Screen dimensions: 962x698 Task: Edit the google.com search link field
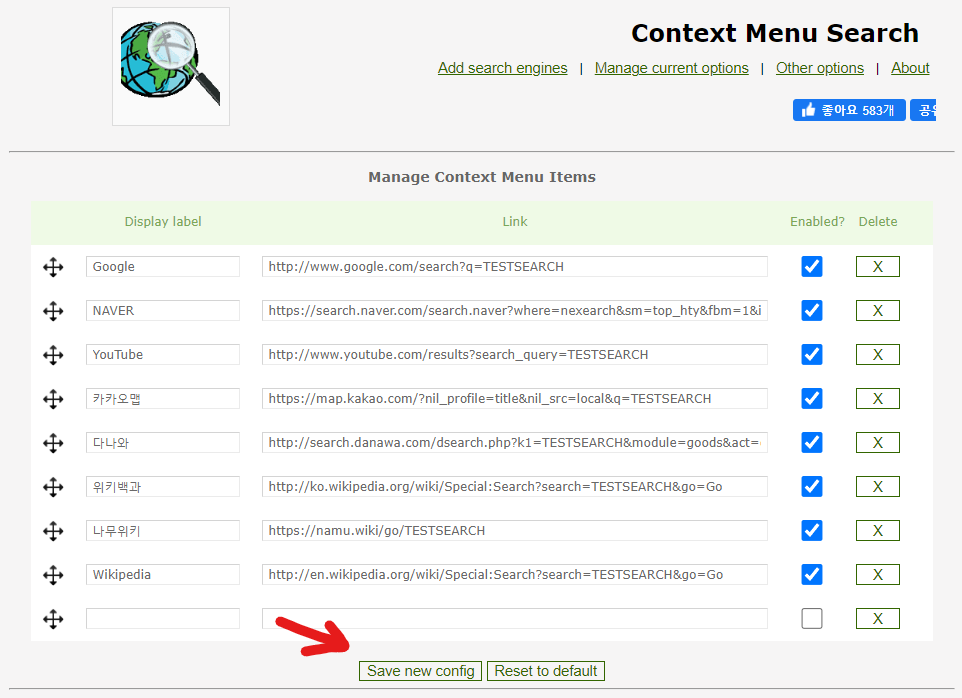pos(515,267)
